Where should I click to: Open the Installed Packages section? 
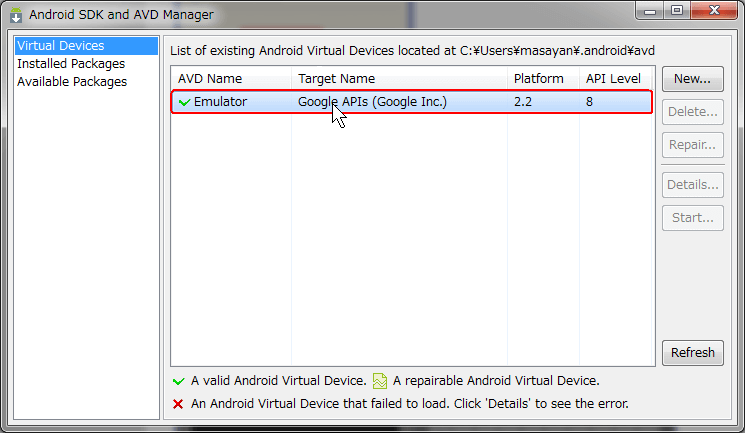tap(71, 64)
